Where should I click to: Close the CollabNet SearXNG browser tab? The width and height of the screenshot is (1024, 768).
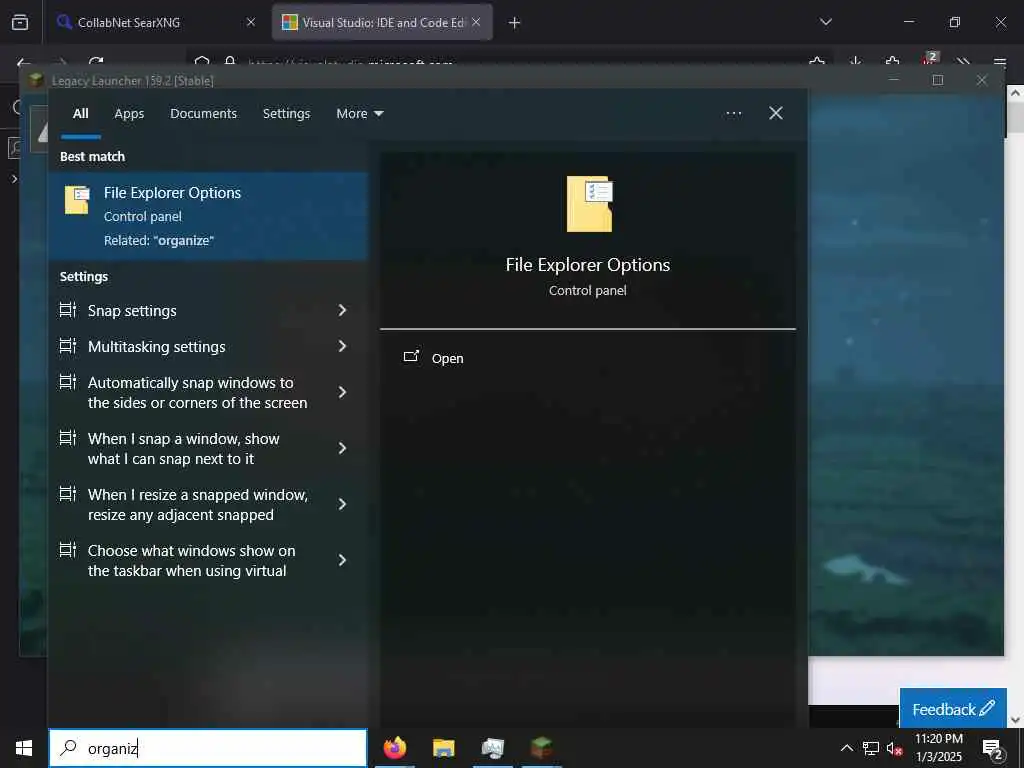click(x=251, y=22)
